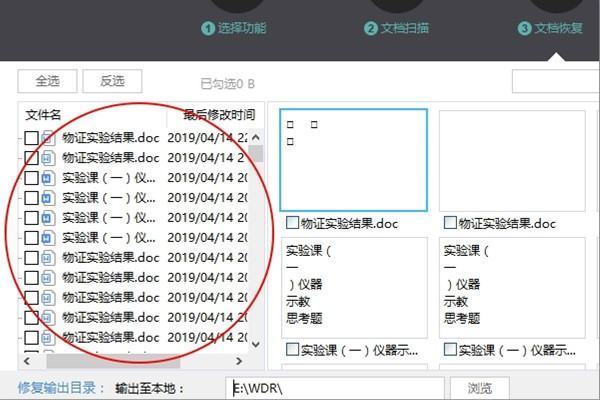Open the blue-outlined 物证实验结果.doc preview thumbnail
600x400 pixels.
(354, 160)
